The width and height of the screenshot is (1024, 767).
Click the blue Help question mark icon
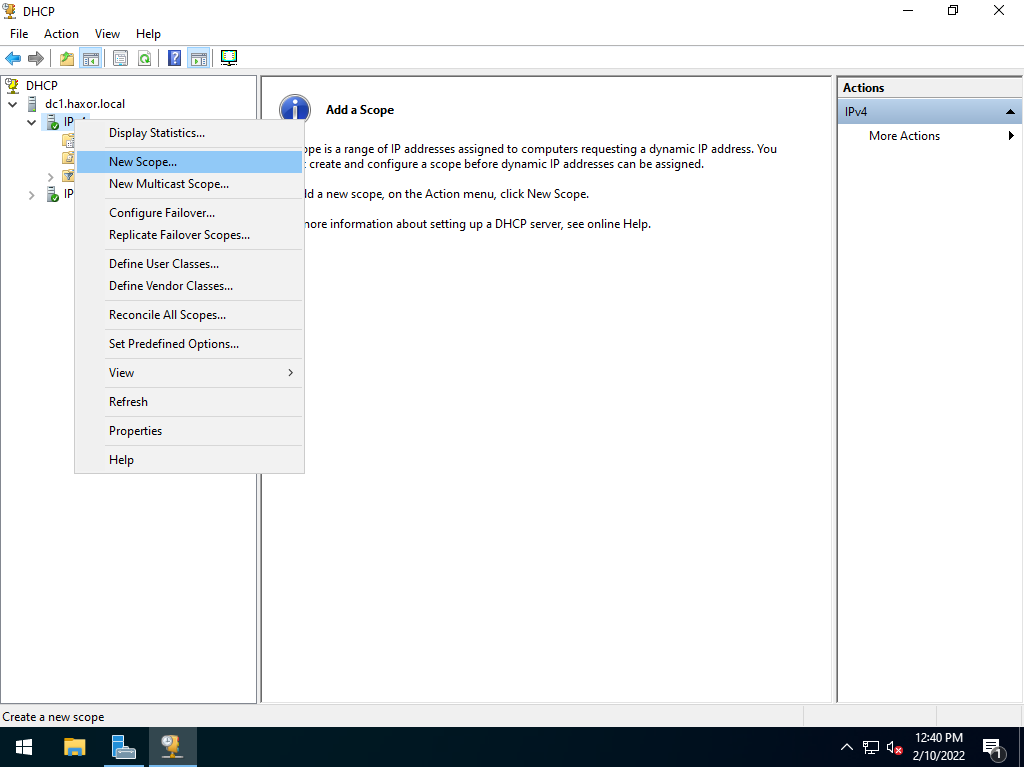coord(174,58)
